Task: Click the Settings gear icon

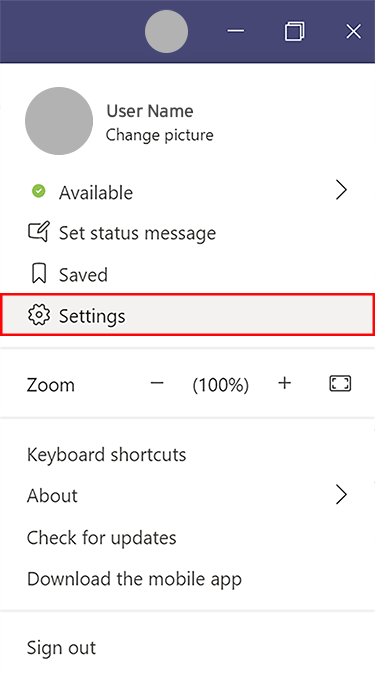Action: click(39, 315)
